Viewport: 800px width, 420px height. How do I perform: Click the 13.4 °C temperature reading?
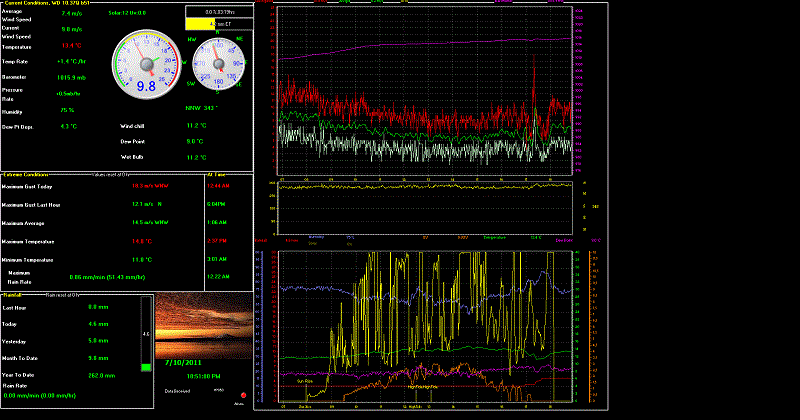click(x=71, y=46)
